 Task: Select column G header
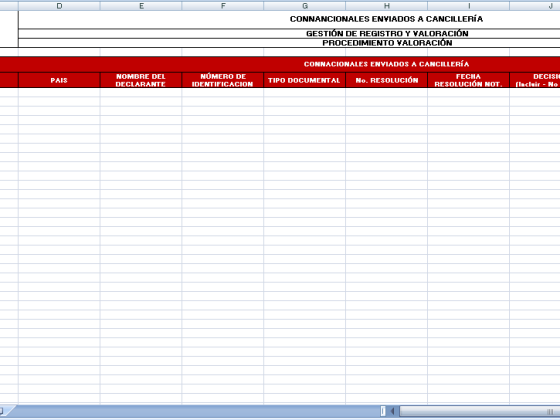305,6
